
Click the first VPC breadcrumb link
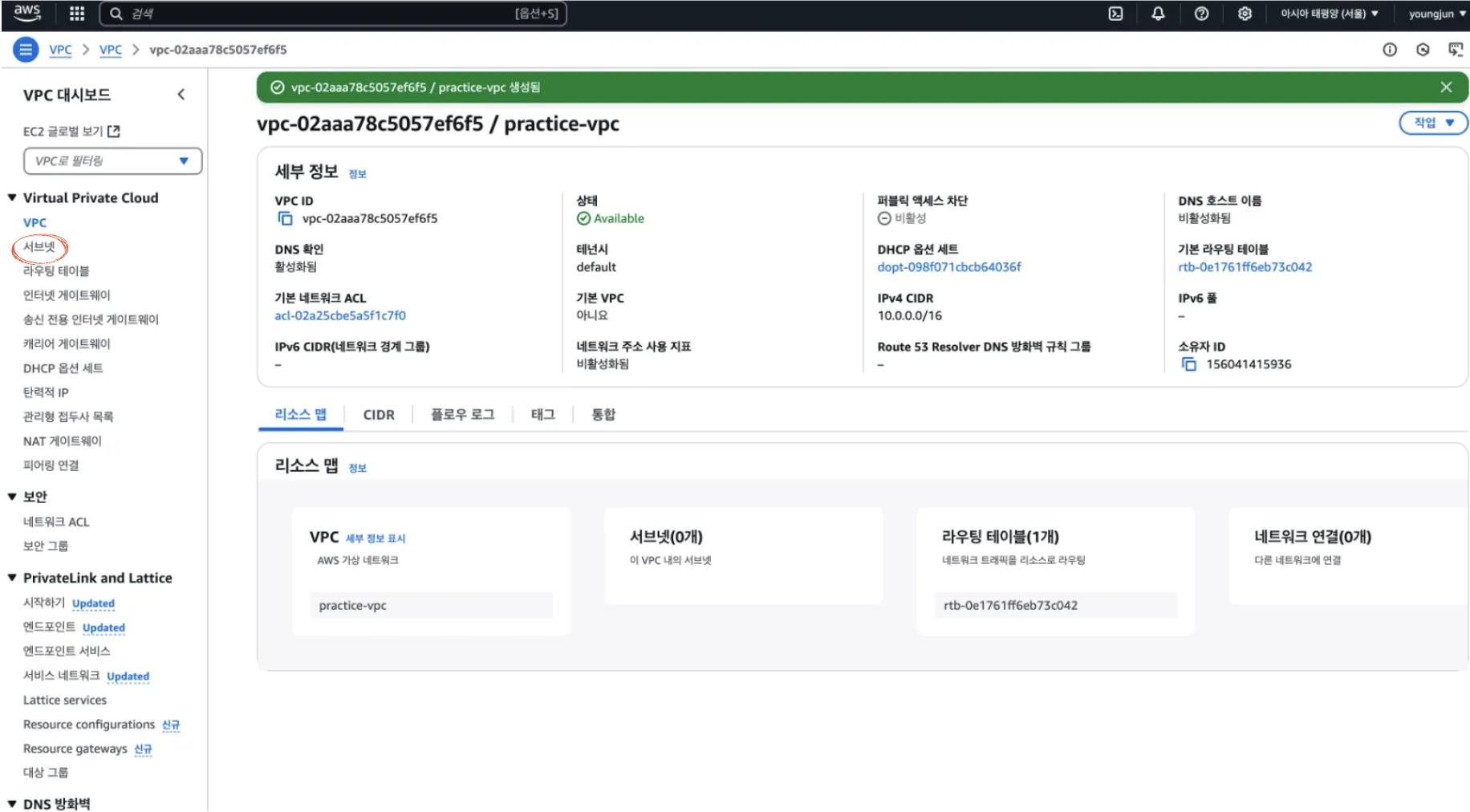point(60,50)
